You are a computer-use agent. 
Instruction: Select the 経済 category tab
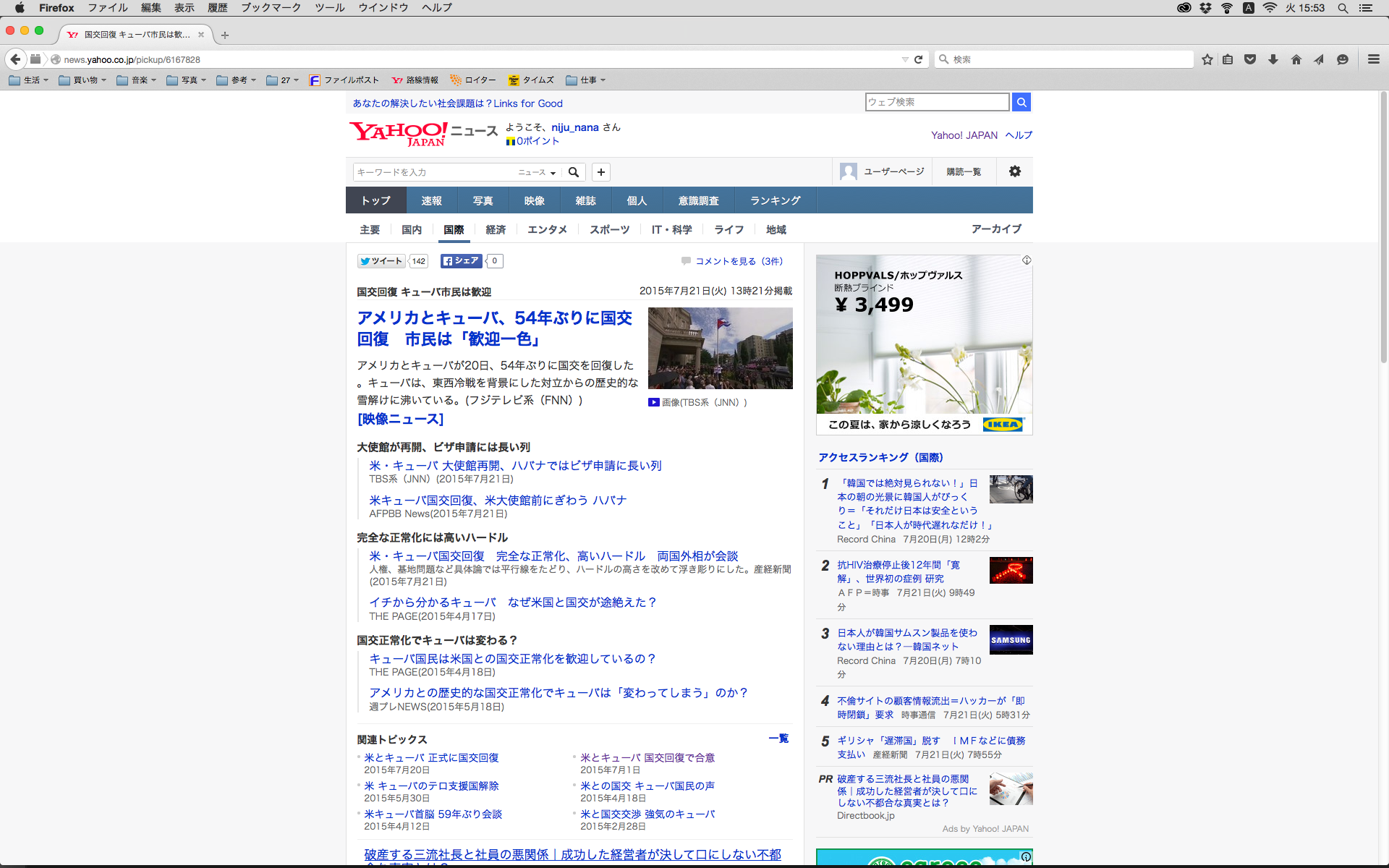coord(496,229)
